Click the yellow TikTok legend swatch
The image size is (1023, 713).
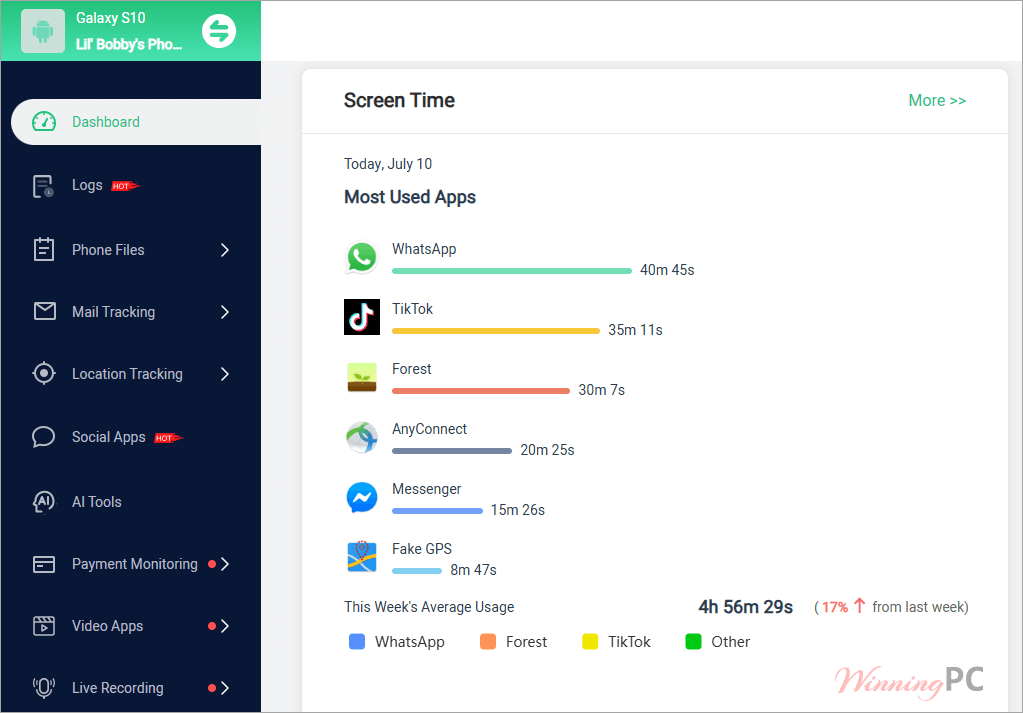pos(590,642)
